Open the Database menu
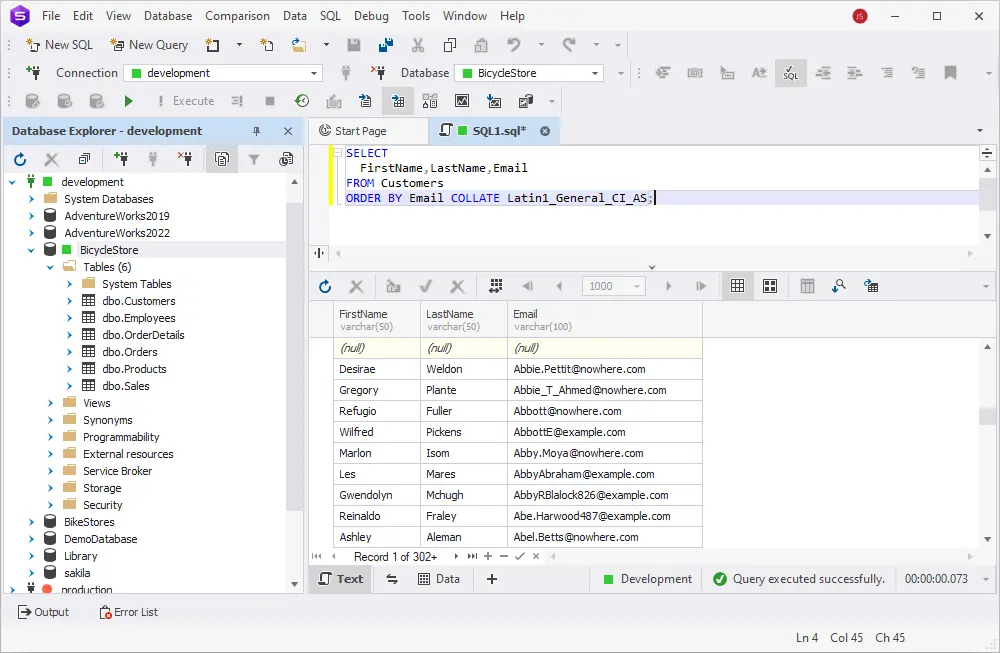1000x653 pixels. 168,16
